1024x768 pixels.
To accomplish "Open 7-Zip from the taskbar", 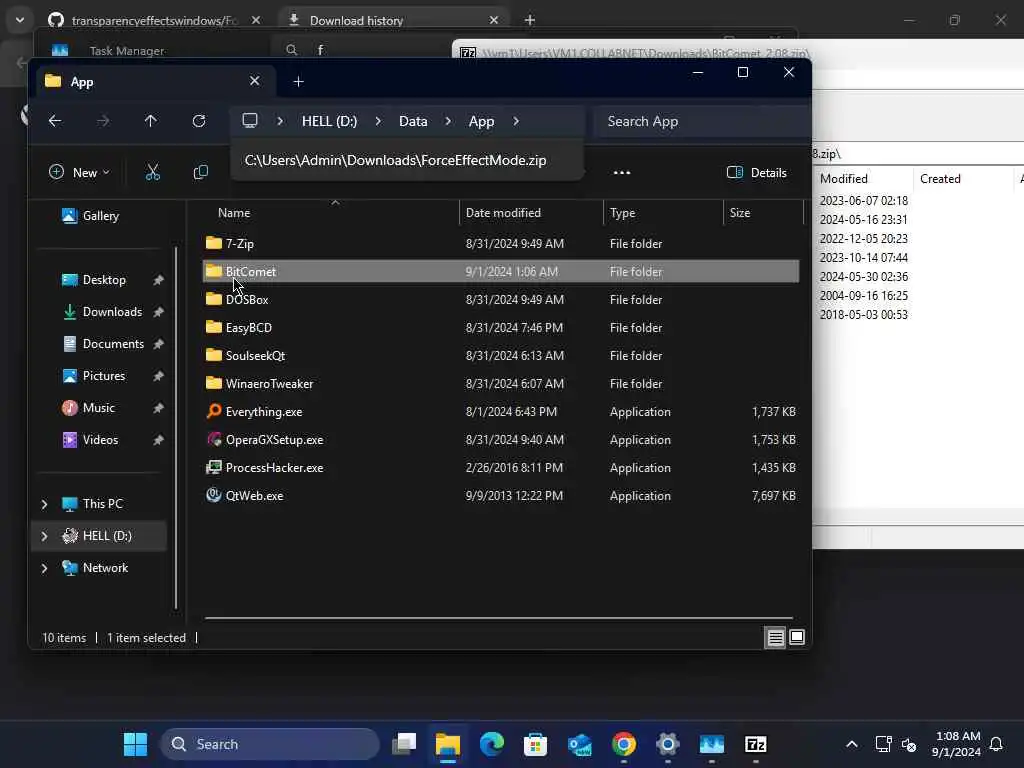I will (756, 744).
